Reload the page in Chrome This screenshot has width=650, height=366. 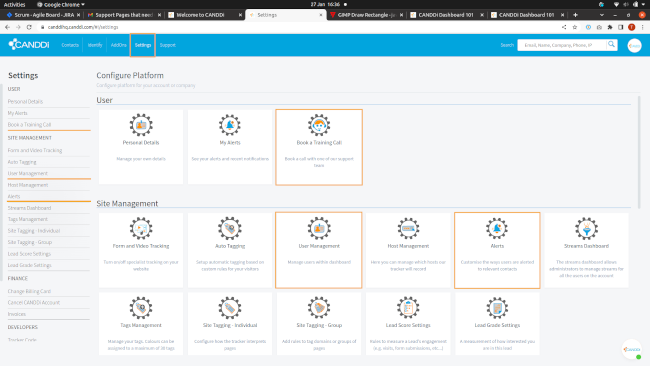tap(29, 27)
